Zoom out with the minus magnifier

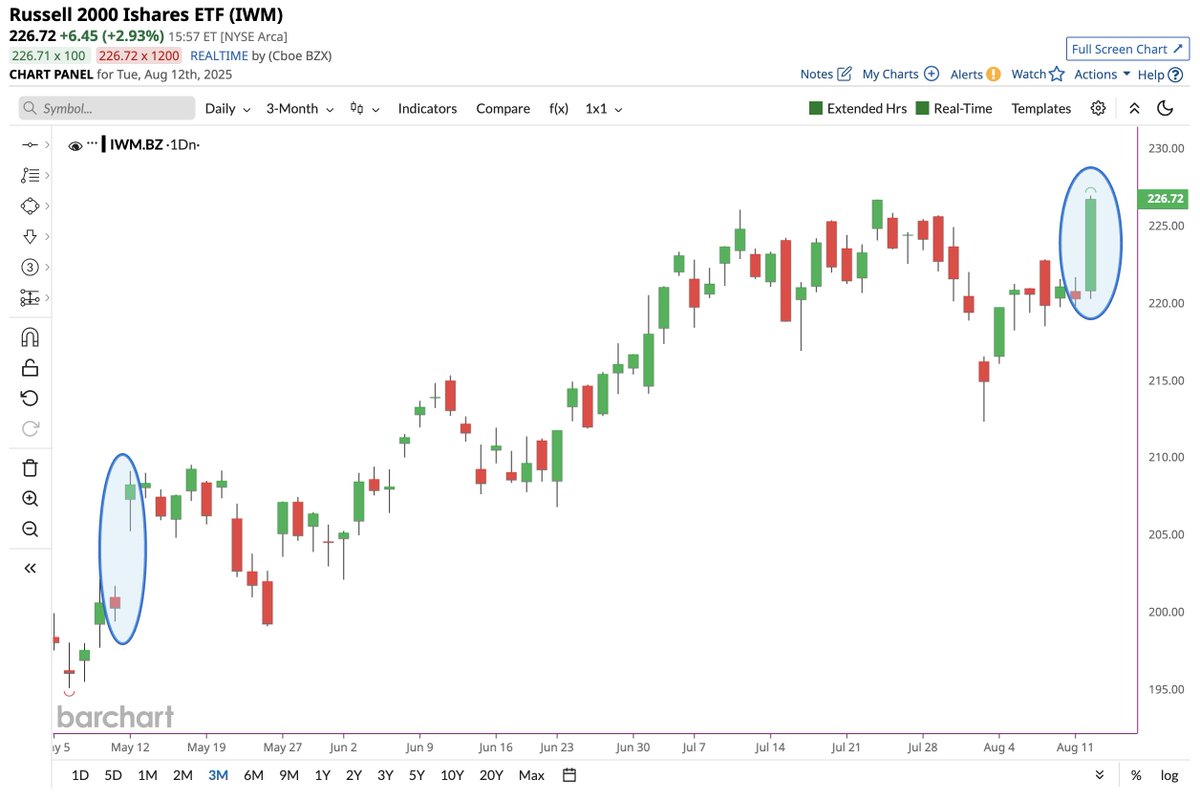click(x=29, y=529)
